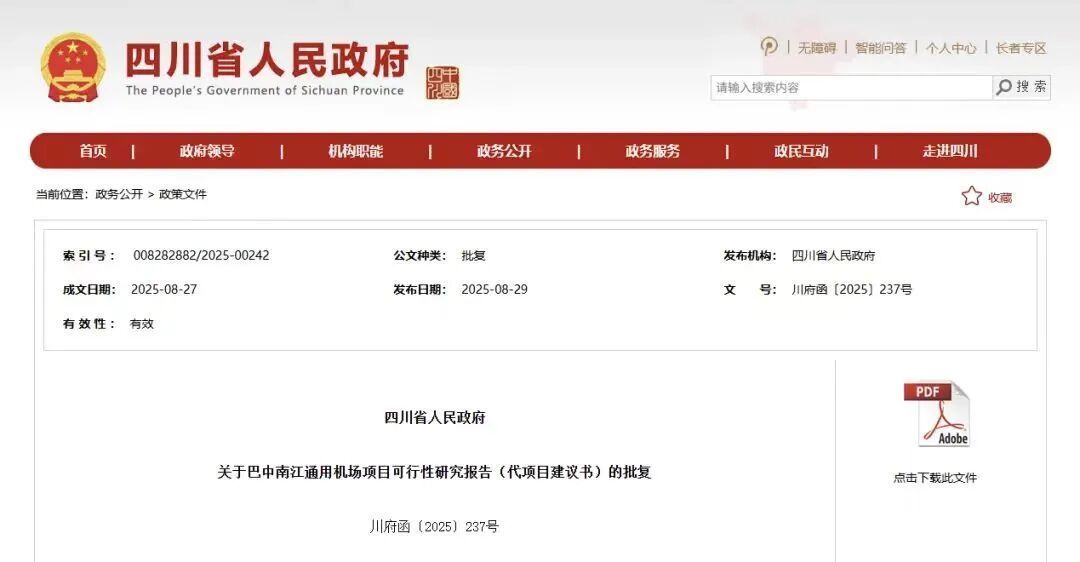Switch to 长者专区 elderly mode
1080x562 pixels.
1020,48
